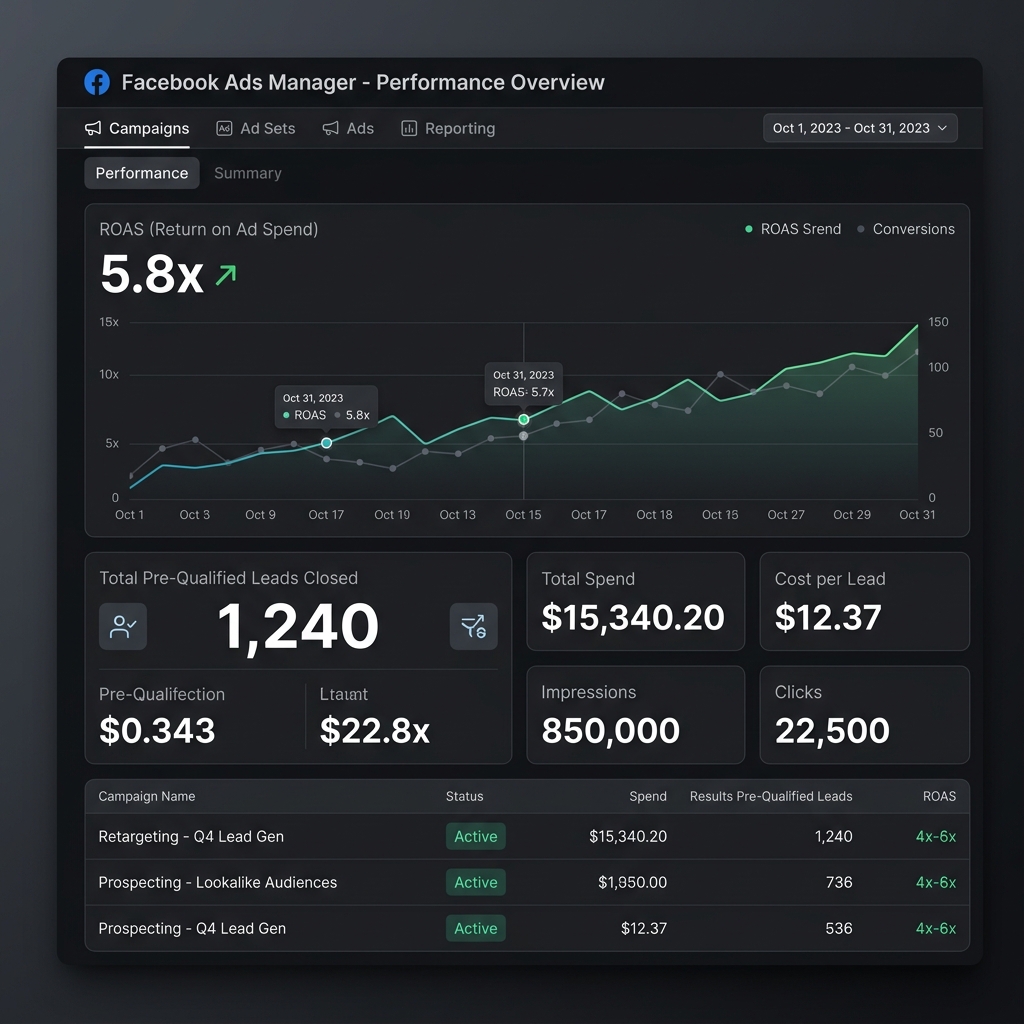
Task: Select the Performance sub-tab
Action: pyautogui.click(x=142, y=173)
